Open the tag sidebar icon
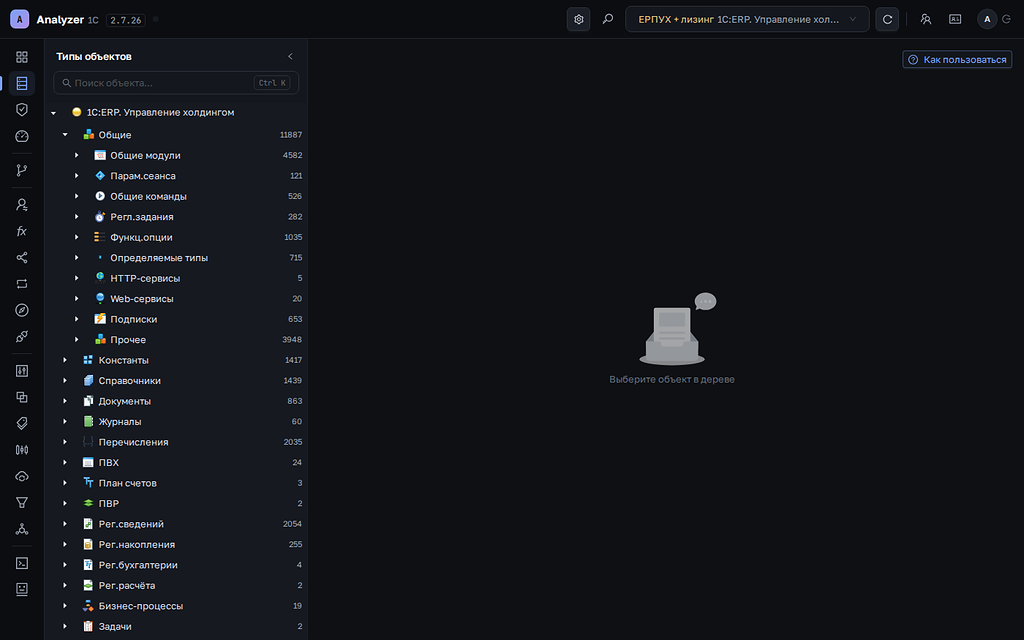Viewport: 1024px width, 640px height. [22, 423]
